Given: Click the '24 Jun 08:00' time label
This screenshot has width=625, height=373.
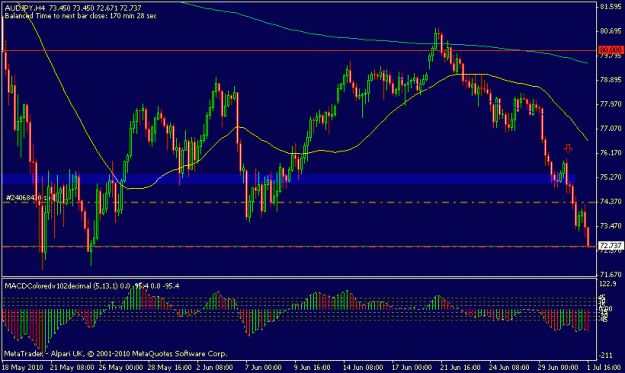Looking at the screenshot, I should [509, 367].
